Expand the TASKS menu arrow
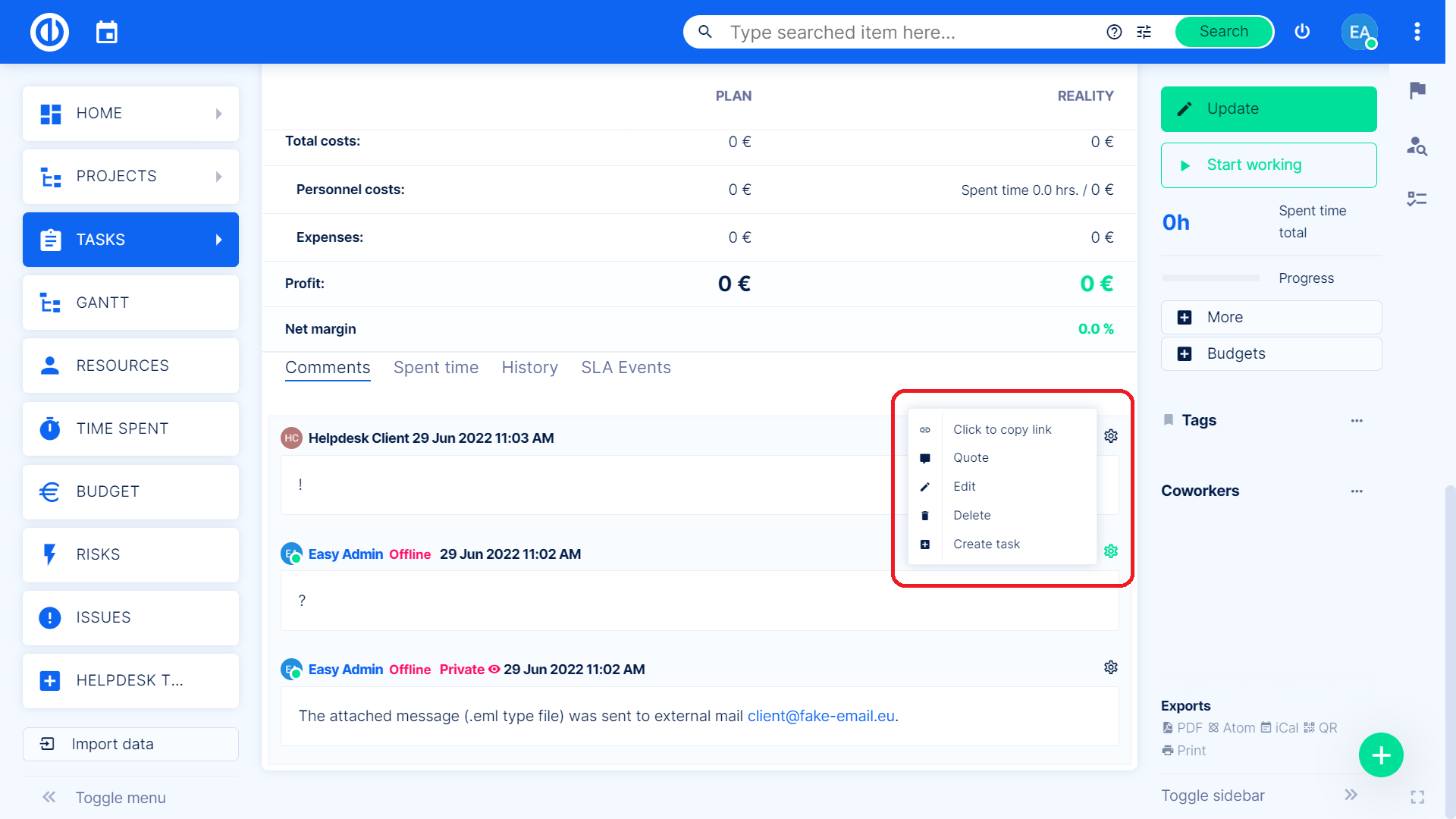This screenshot has height=819, width=1456. point(219,240)
